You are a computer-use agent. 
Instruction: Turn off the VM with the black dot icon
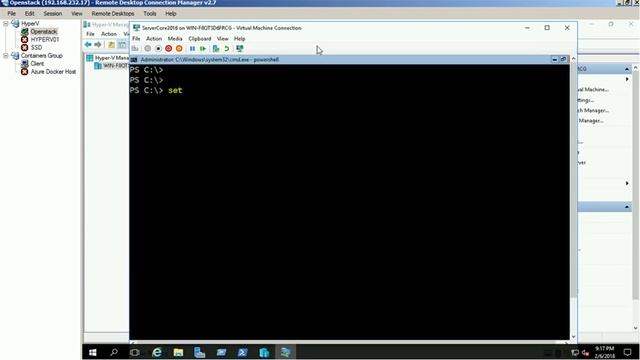click(x=158, y=49)
